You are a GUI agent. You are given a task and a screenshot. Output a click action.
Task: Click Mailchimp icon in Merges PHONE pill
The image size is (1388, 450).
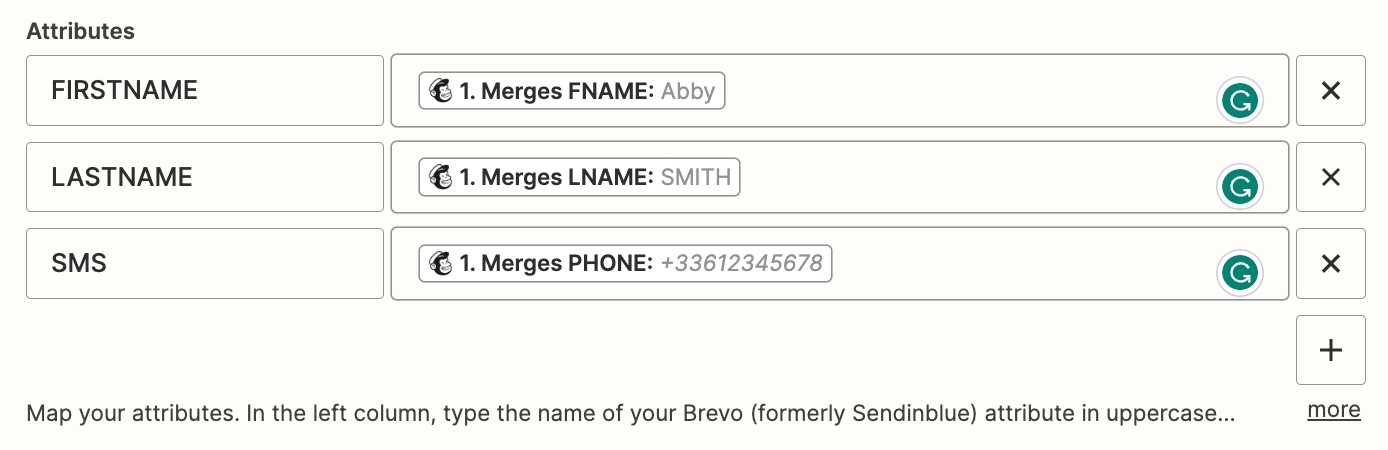440,263
